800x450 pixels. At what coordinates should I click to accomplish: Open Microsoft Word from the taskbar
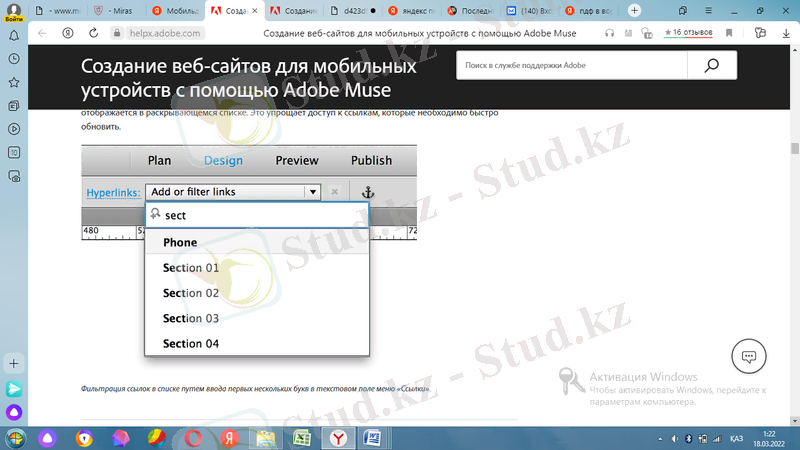coord(371,438)
